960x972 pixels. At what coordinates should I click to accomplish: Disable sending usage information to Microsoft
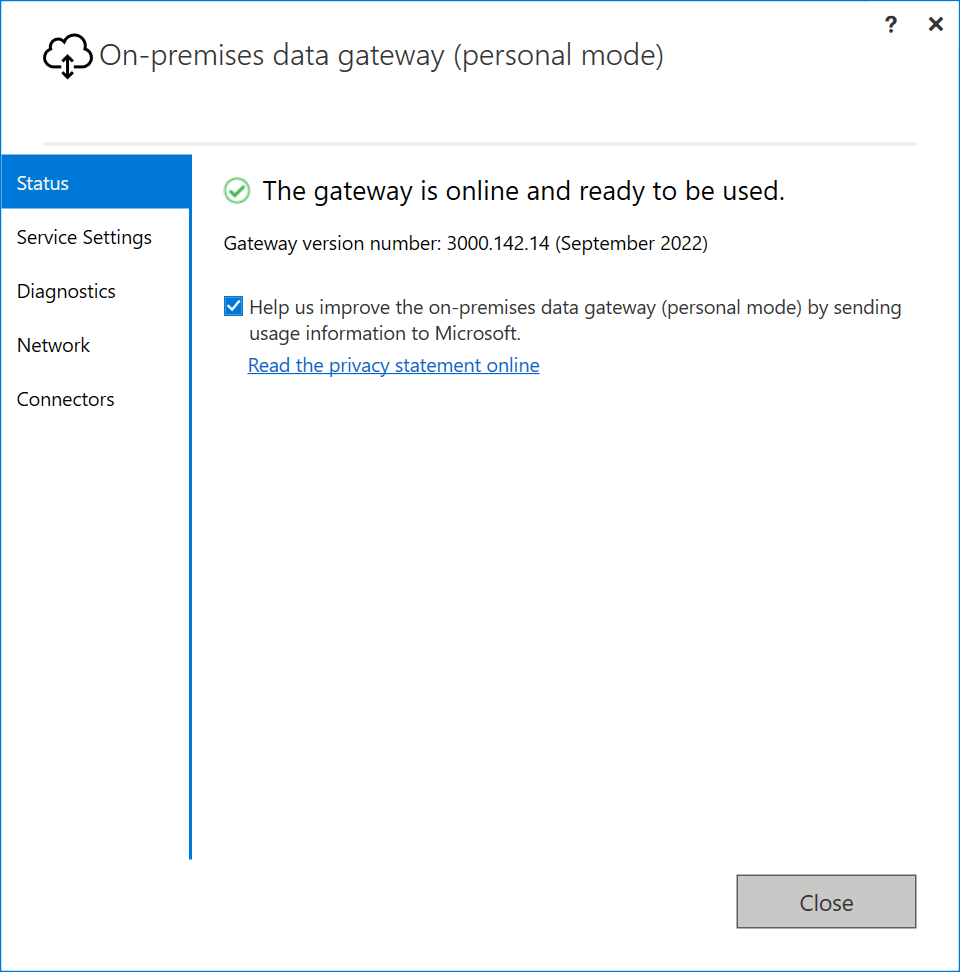click(x=233, y=306)
